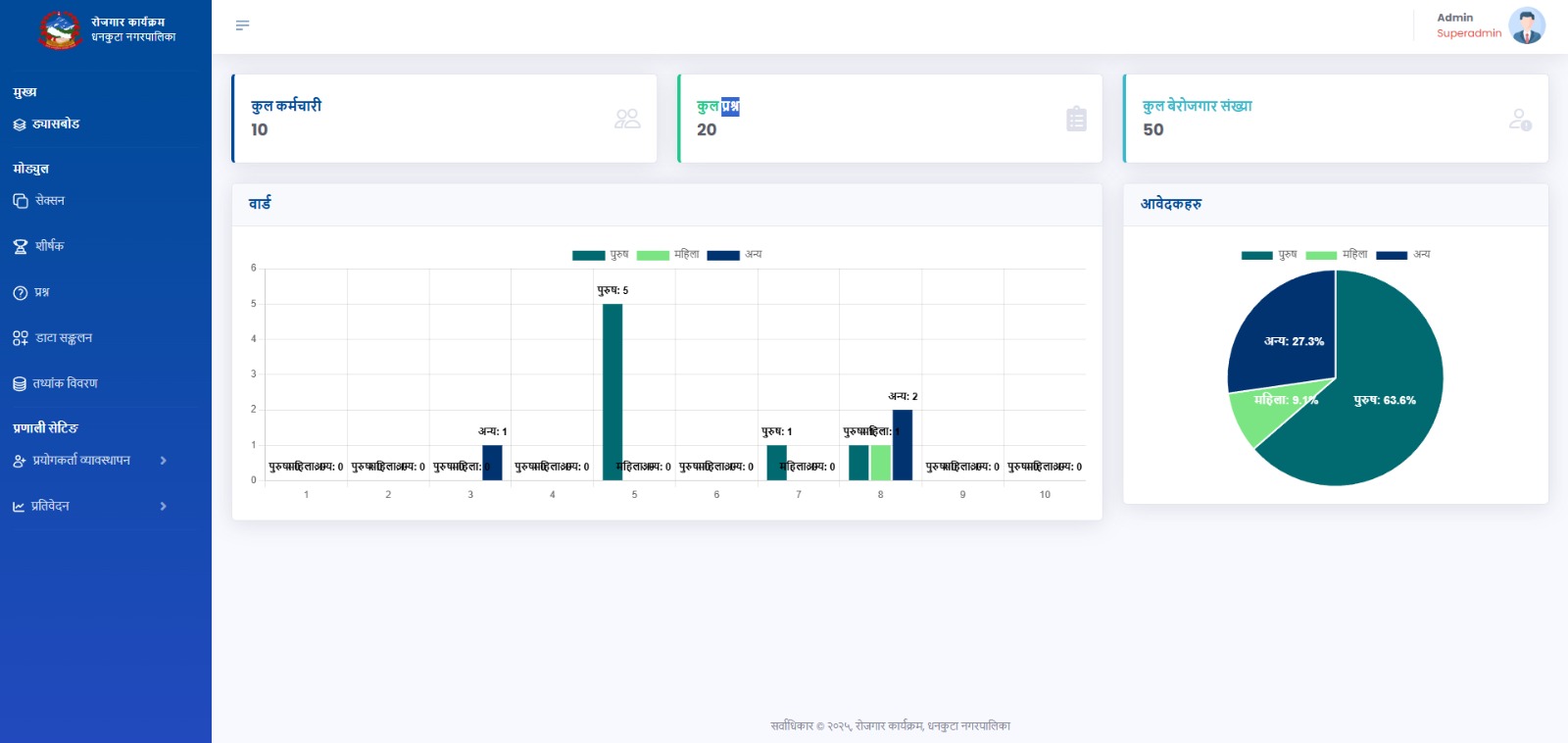1568x743 pixels.
Task: Toggle पुरुष series in bar chart legend
Action: tap(600, 255)
